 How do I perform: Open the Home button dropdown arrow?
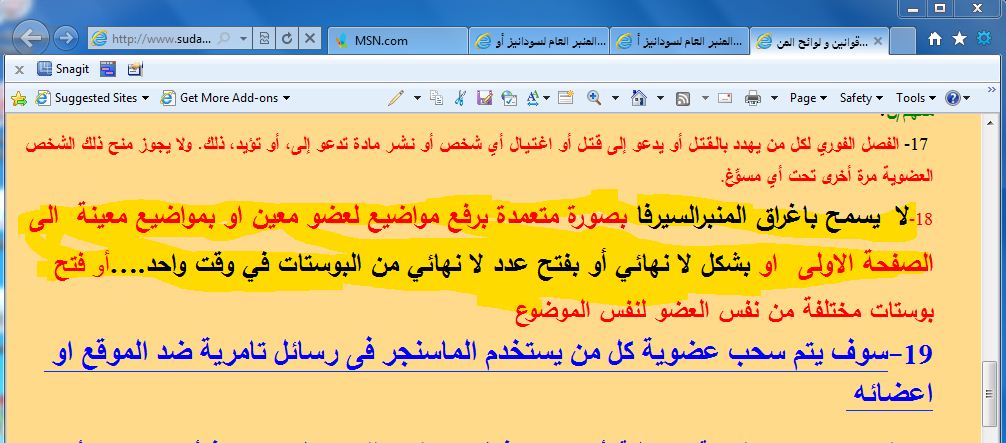[x=660, y=98]
